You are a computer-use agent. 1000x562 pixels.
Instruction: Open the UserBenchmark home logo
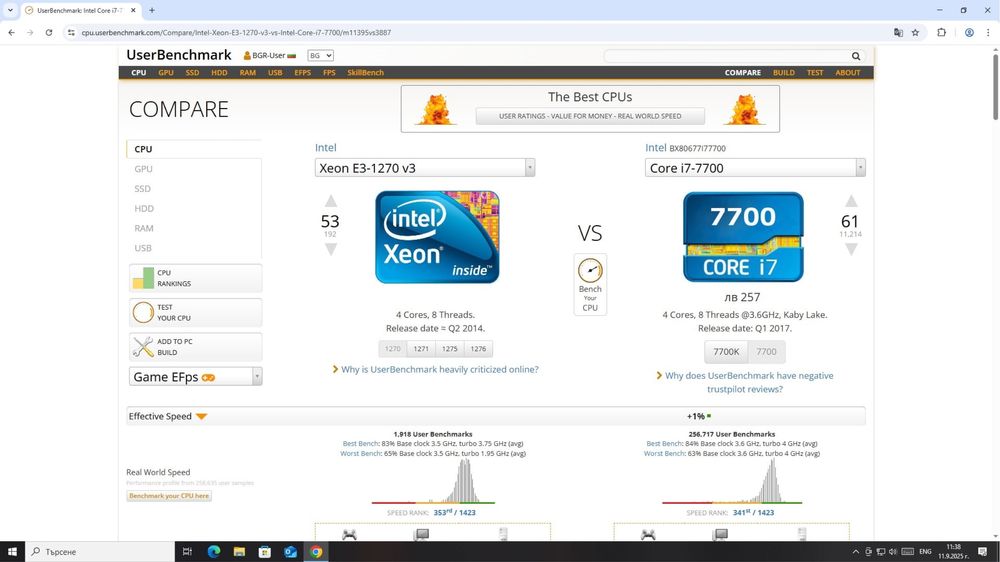coord(179,55)
